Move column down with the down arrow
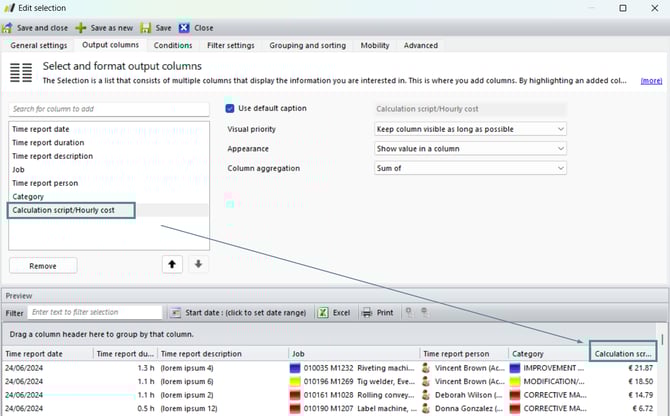670x416 pixels. tap(197, 264)
